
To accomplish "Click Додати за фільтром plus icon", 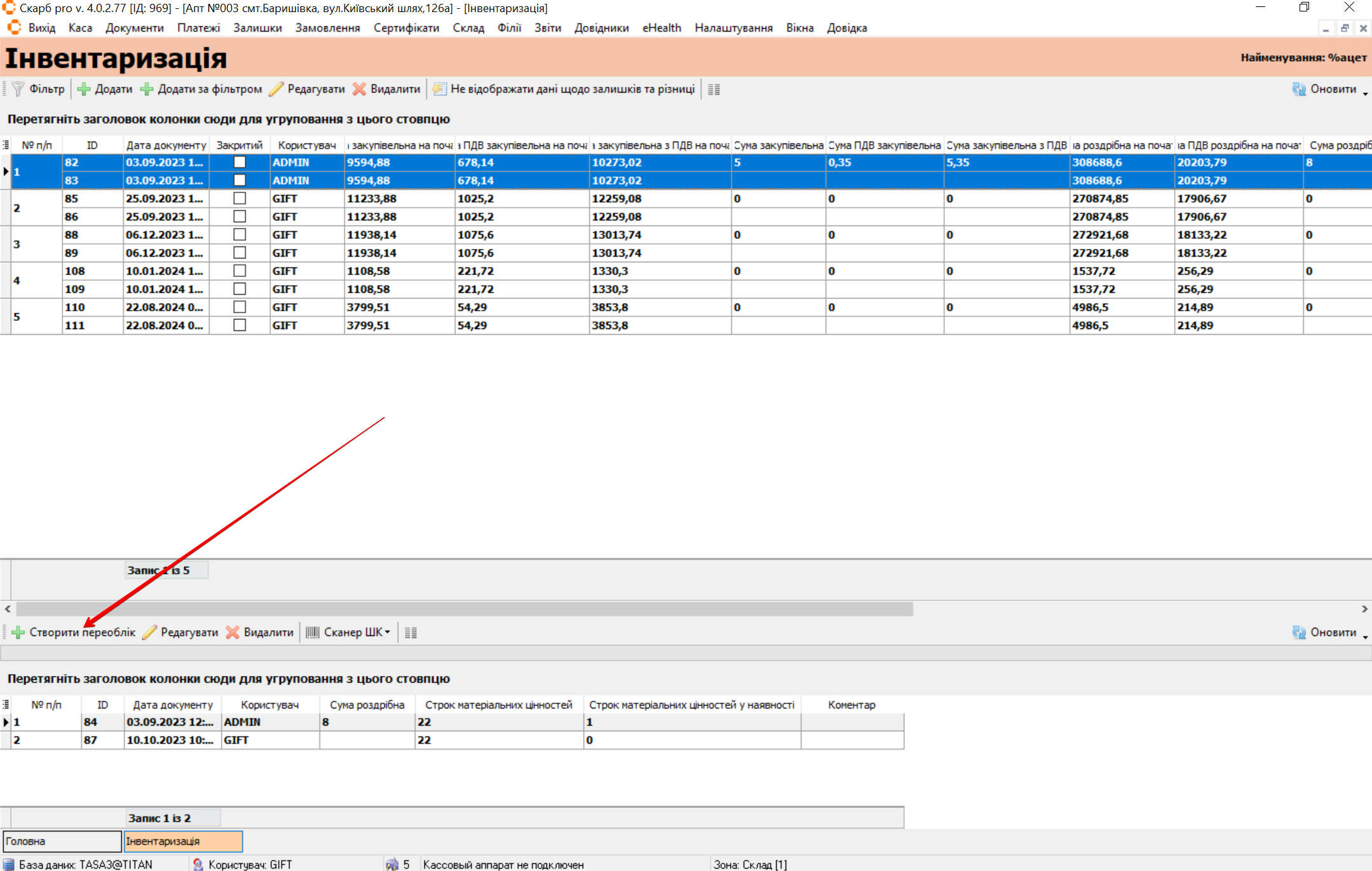I will coord(147,89).
